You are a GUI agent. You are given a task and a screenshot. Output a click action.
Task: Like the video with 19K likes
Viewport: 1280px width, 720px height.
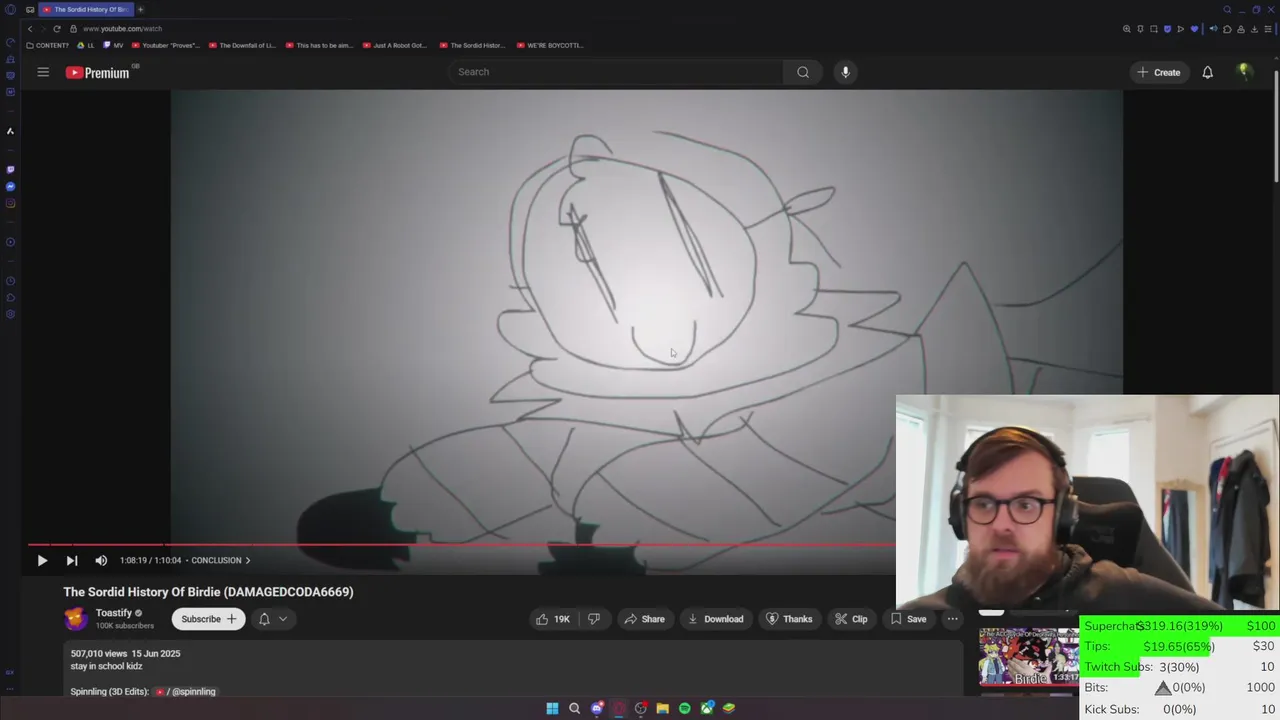tap(553, 619)
